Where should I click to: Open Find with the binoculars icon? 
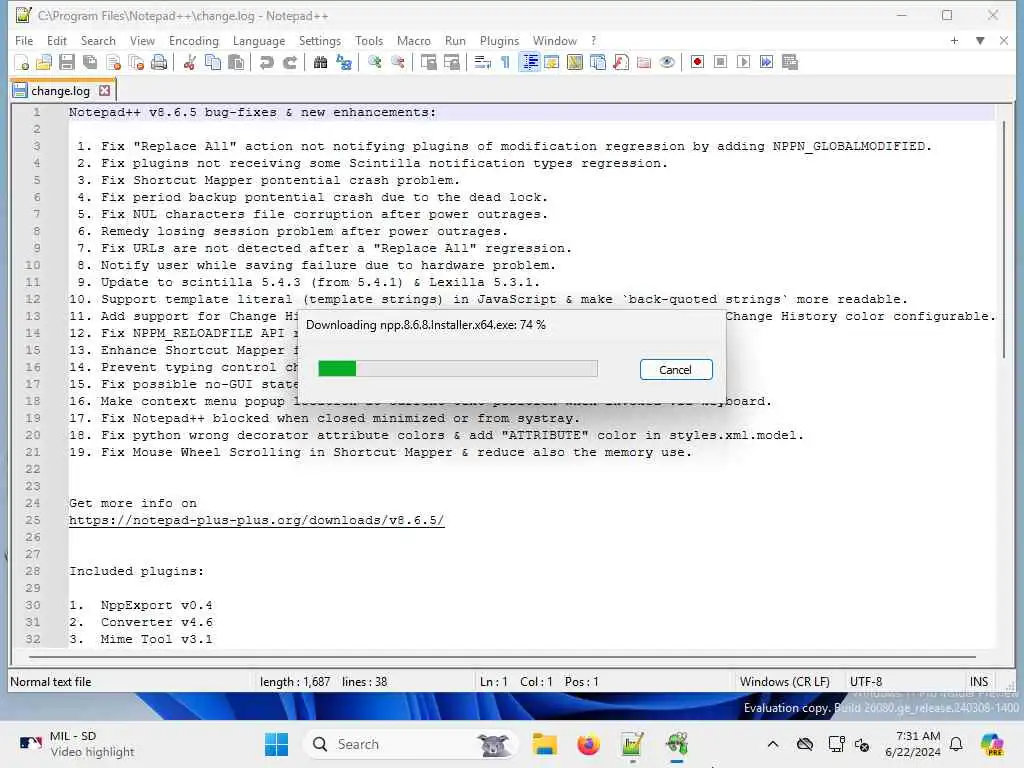(x=321, y=63)
